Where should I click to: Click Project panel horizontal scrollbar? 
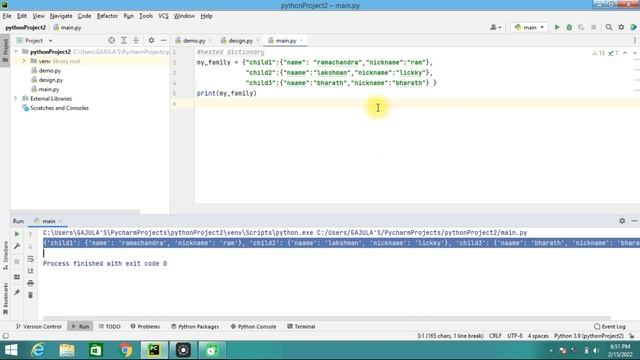[x=75, y=212]
